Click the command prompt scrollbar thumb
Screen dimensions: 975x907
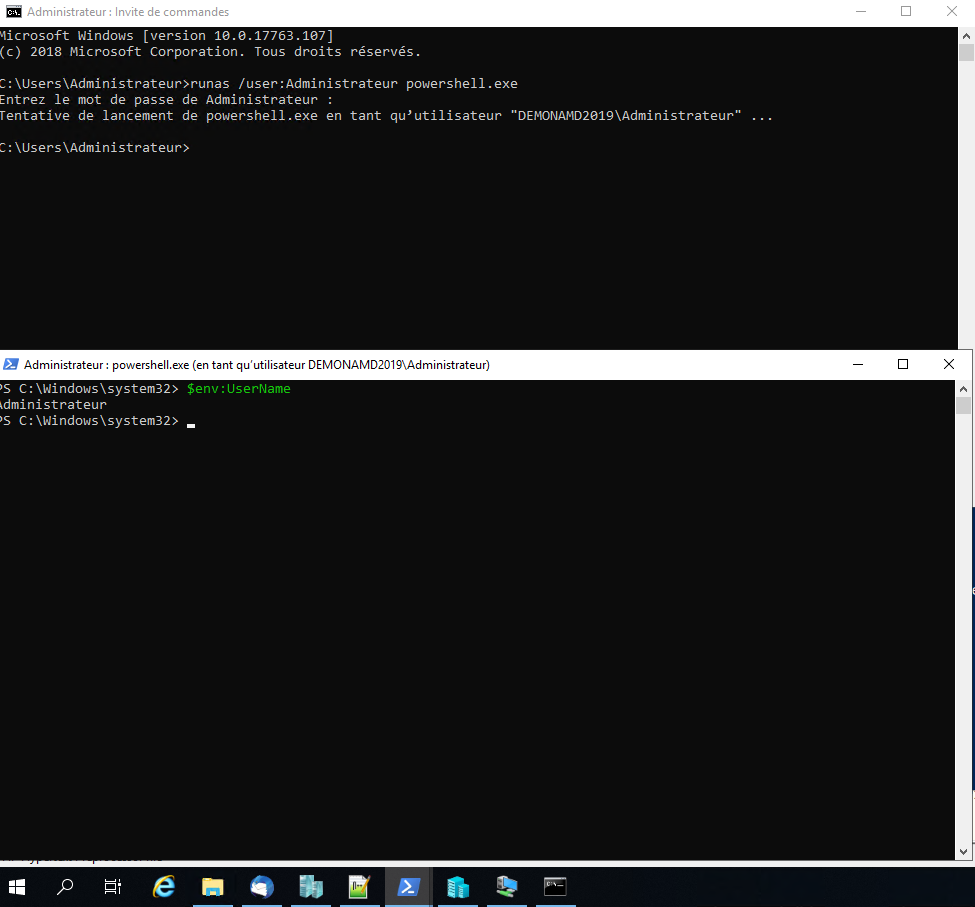966,53
